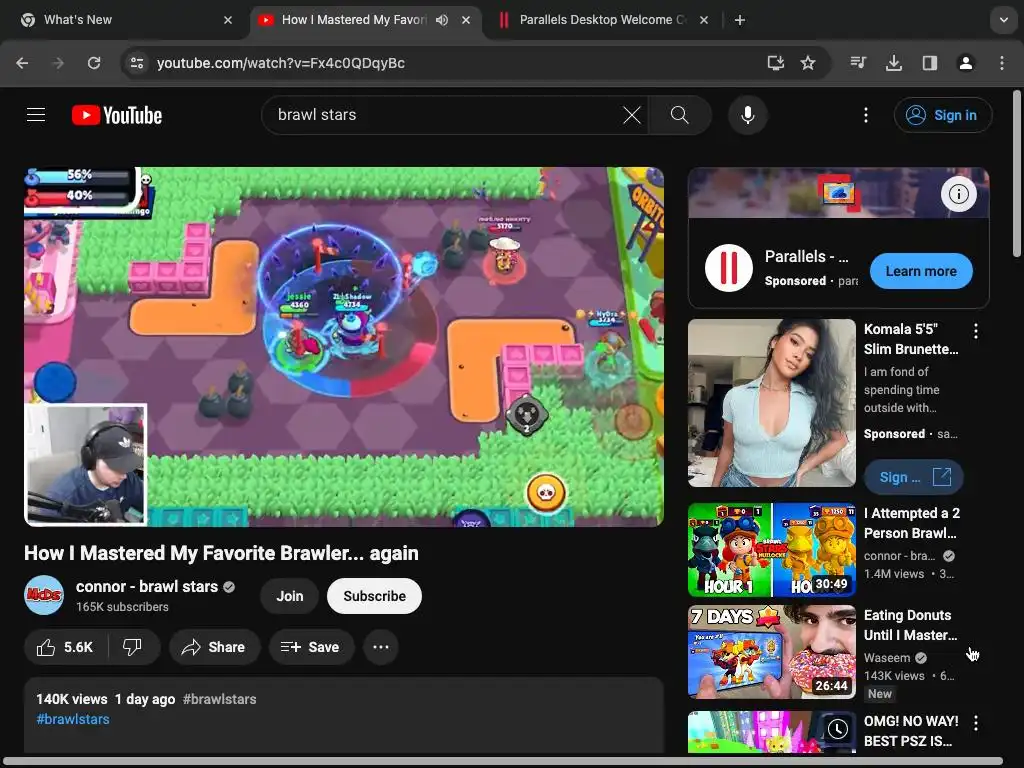Viewport: 1024px width, 768px height.
Task: Open I Attempted a 2 Person Brawl thumbnail
Action: coord(772,550)
